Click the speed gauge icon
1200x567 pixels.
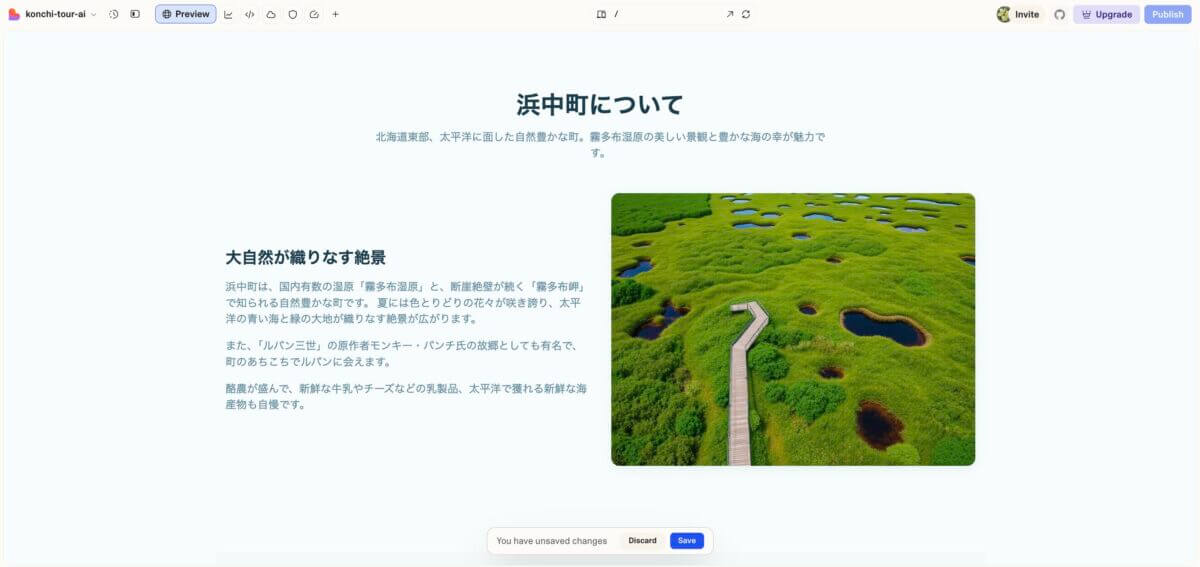314,14
